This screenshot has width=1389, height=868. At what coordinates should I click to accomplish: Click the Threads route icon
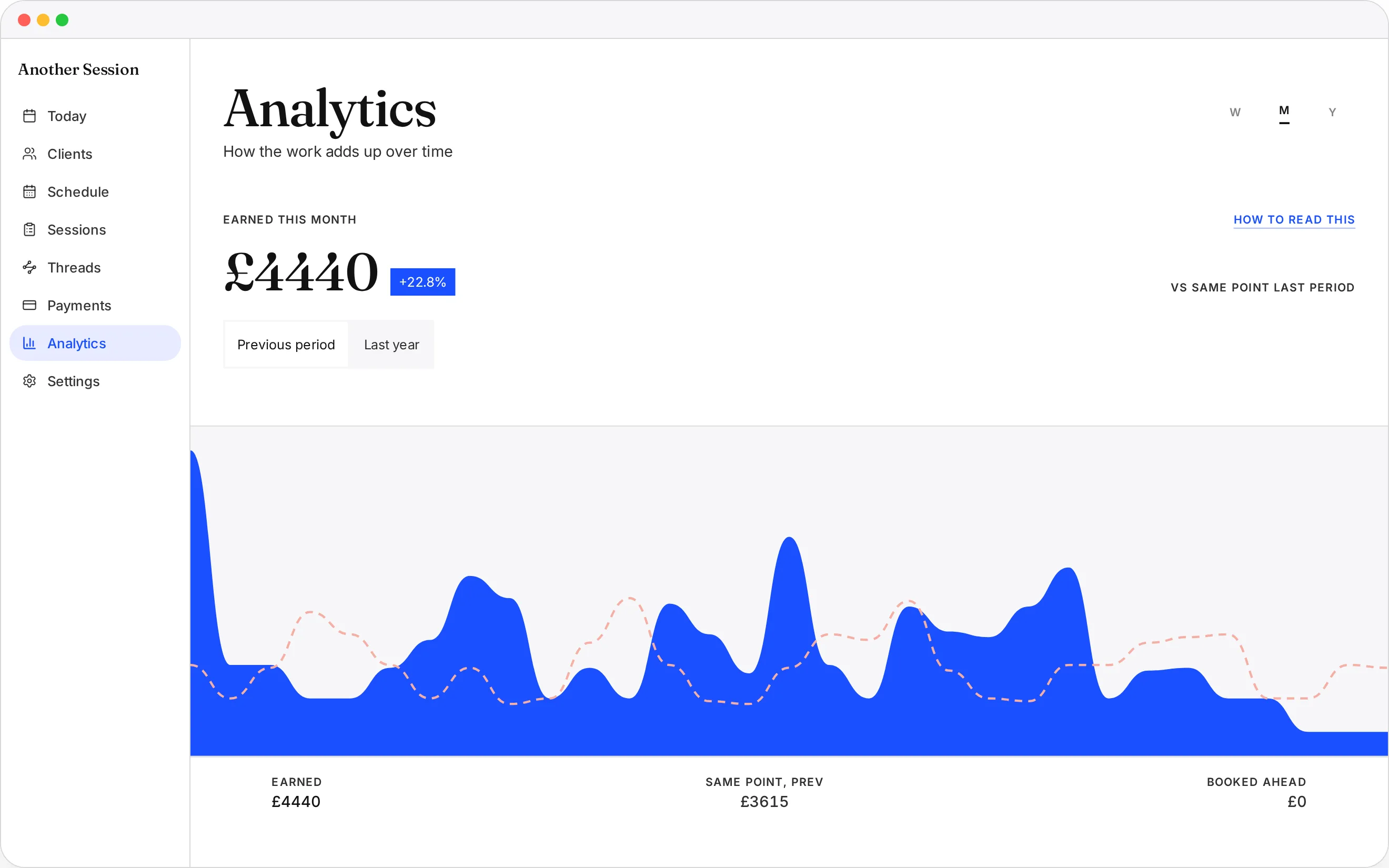29,268
